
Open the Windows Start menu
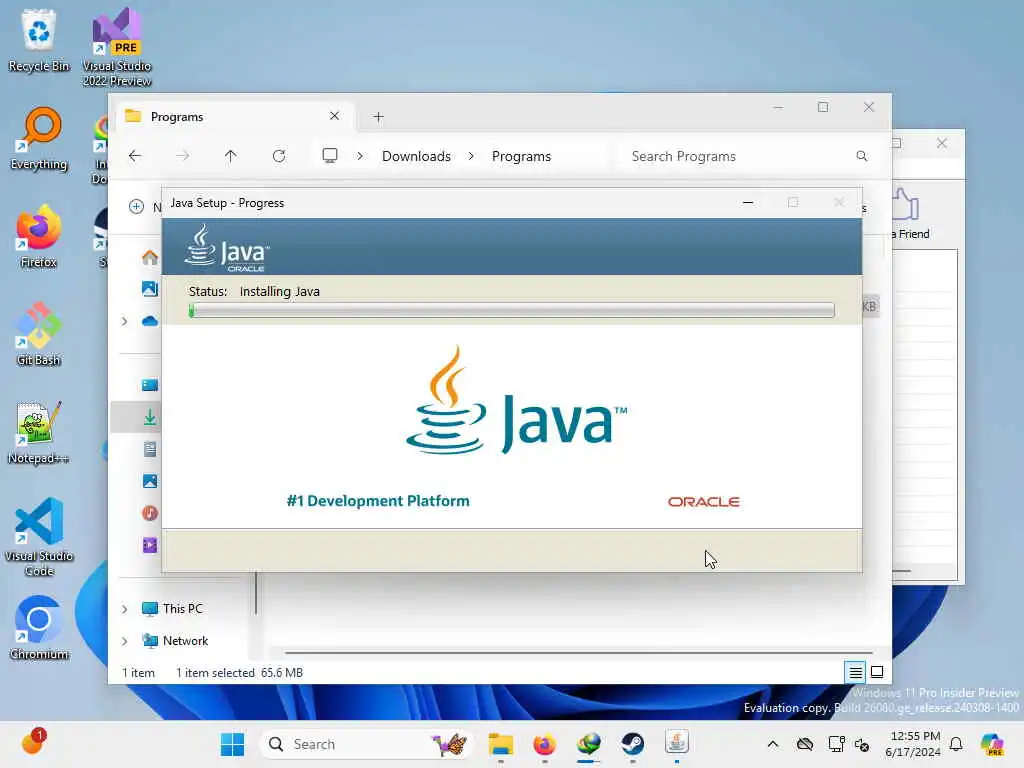[x=232, y=744]
